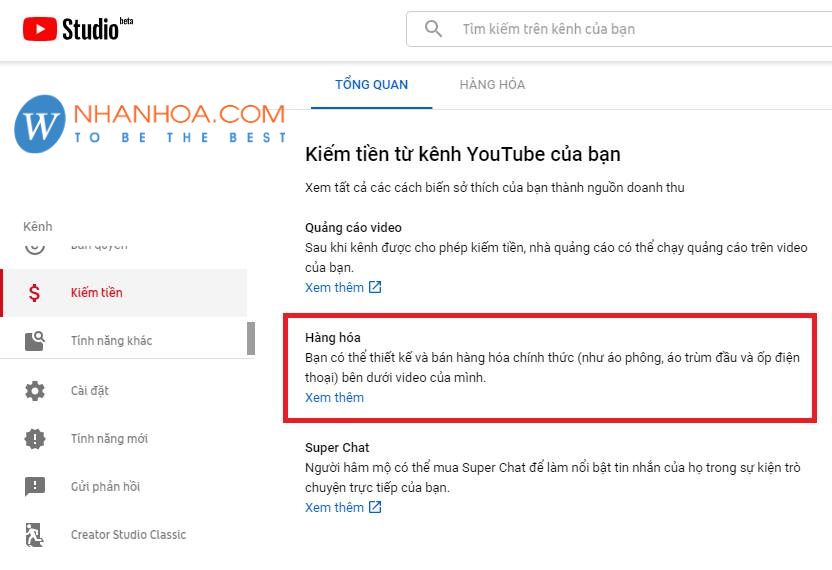Click external link icon under Quảng cáo video
The image size is (832, 570).
[375, 288]
